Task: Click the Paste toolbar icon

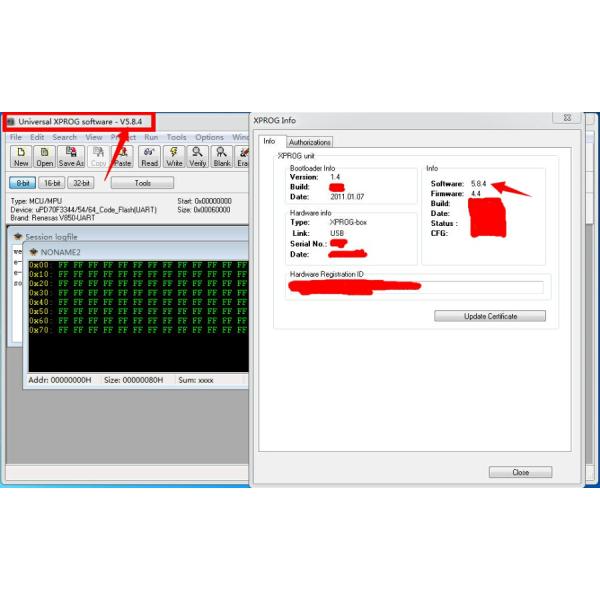Action: click(x=123, y=155)
